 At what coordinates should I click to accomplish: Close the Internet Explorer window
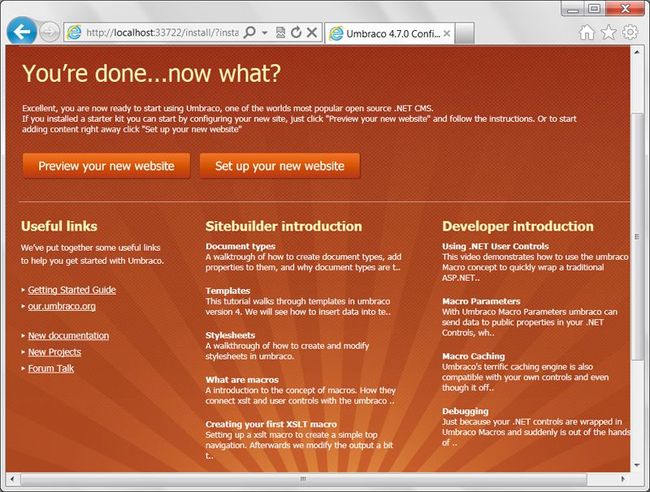click(x=625, y=8)
